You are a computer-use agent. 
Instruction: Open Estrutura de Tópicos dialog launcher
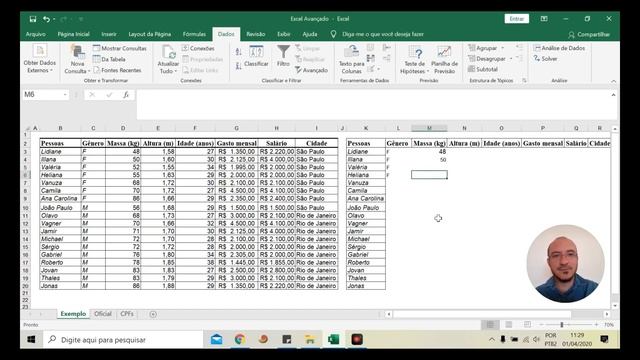click(524, 80)
